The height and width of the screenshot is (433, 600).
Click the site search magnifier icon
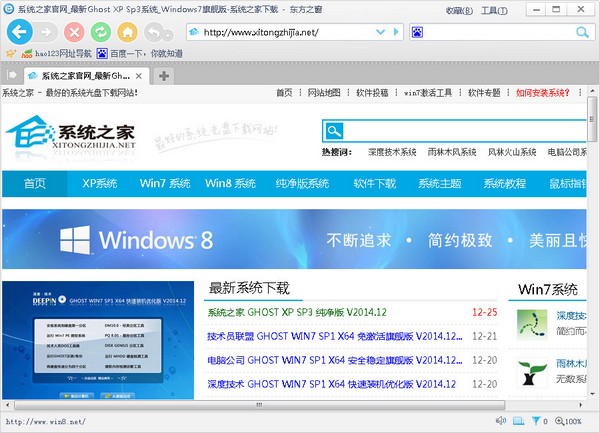[x=334, y=131]
